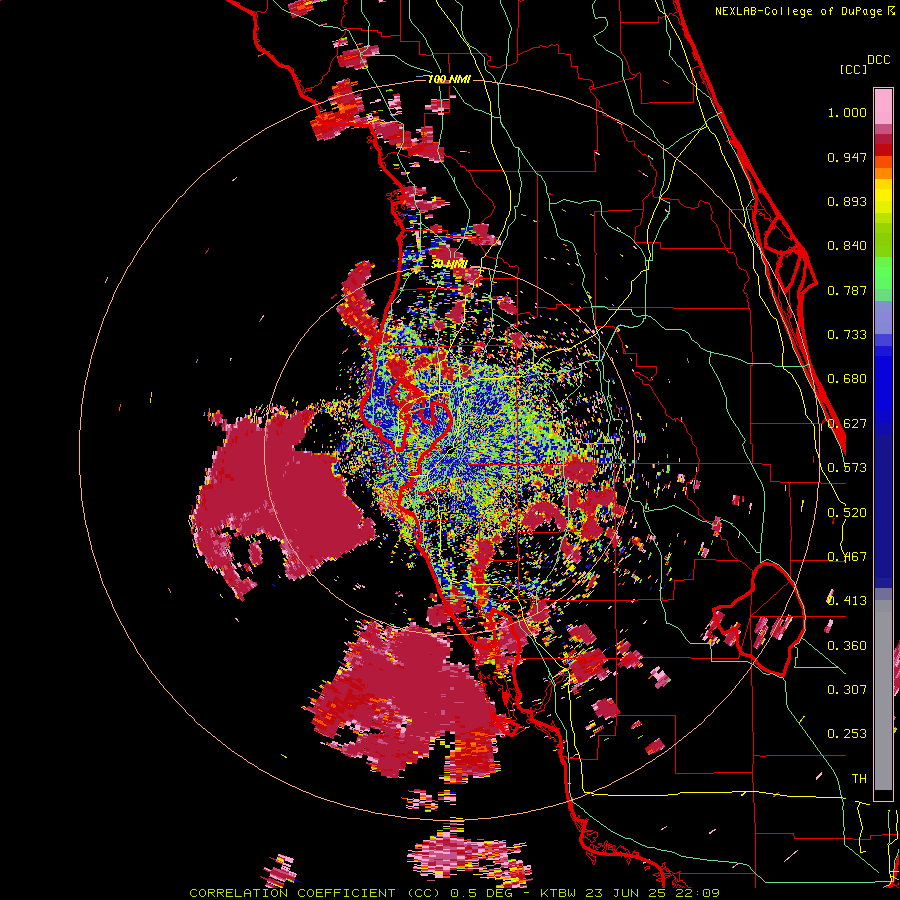Select the 0.893 scale value
The width and height of the screenshot is (900, 900).
[x=847, y=201]
